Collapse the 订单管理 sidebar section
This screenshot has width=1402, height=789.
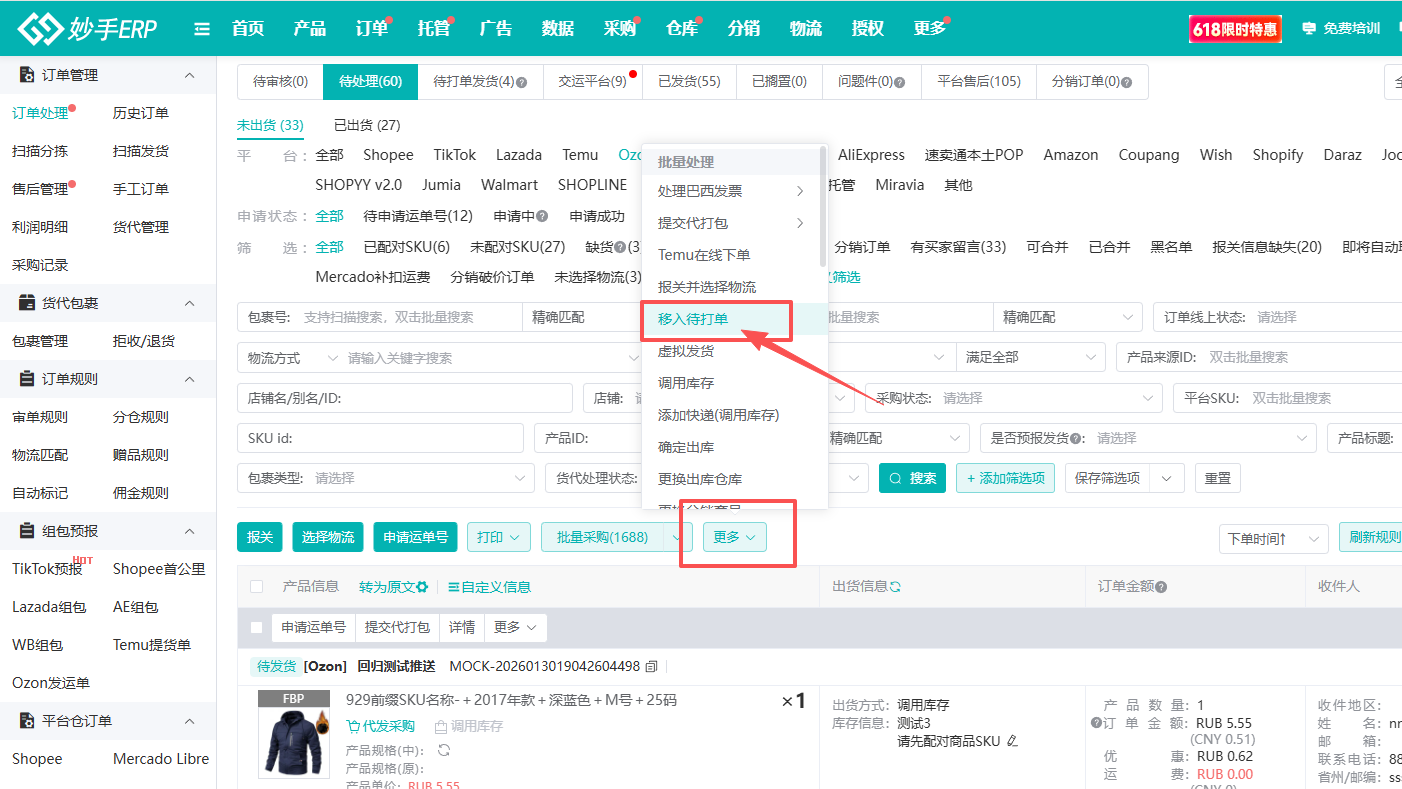point(190,75)
